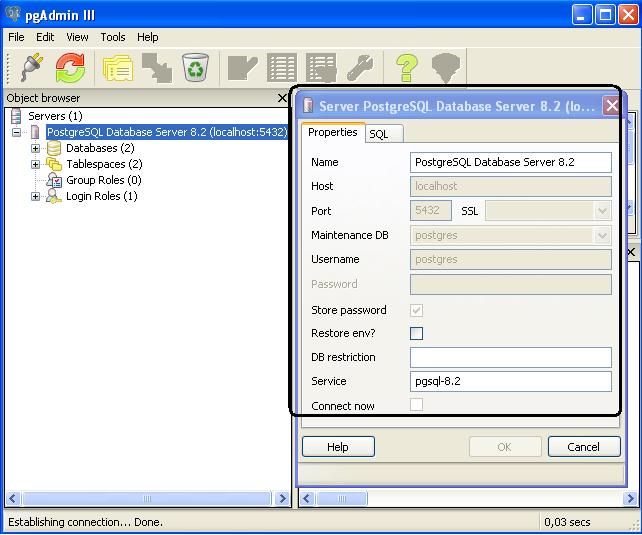Expand the Tablespaces (2) node
Viewport: 642px width, 535px height.
pos(36,164)
